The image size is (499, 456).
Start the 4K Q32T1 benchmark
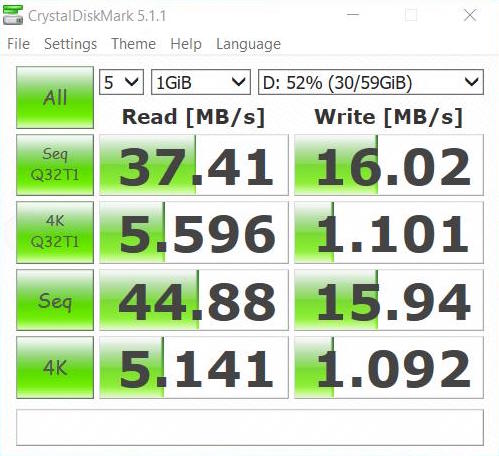tap(55, 232)
